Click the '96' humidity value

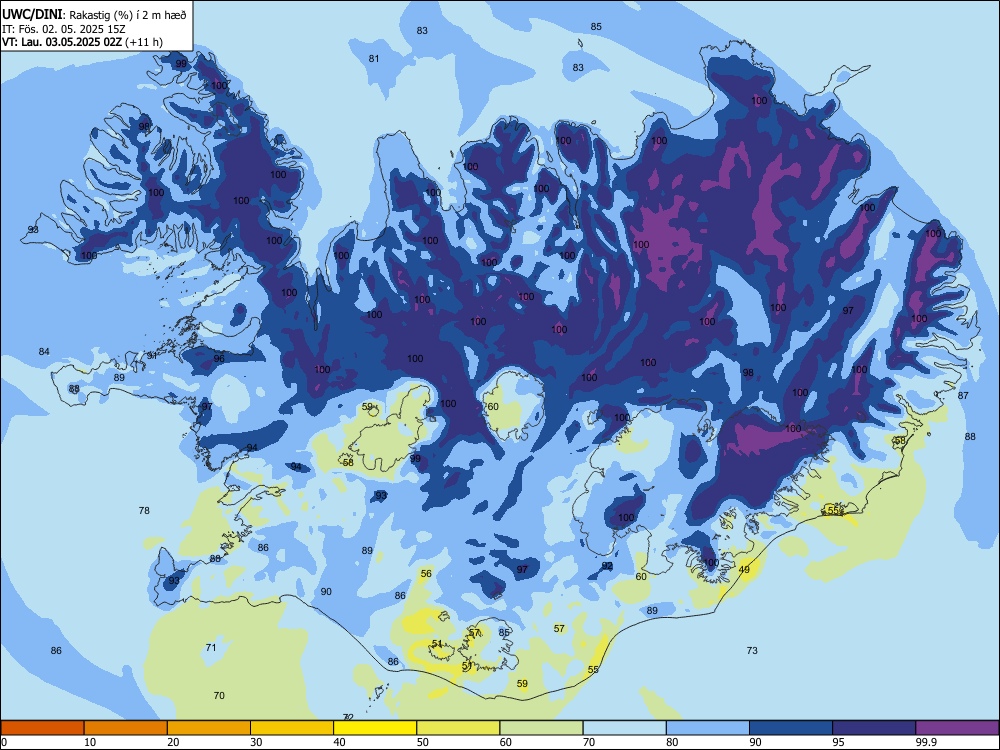pos(219,358)
